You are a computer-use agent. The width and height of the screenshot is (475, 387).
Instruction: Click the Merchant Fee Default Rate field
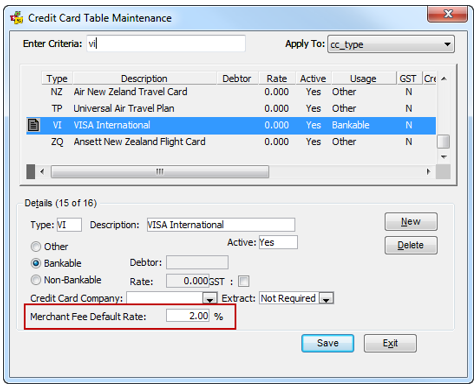(188, 316)
